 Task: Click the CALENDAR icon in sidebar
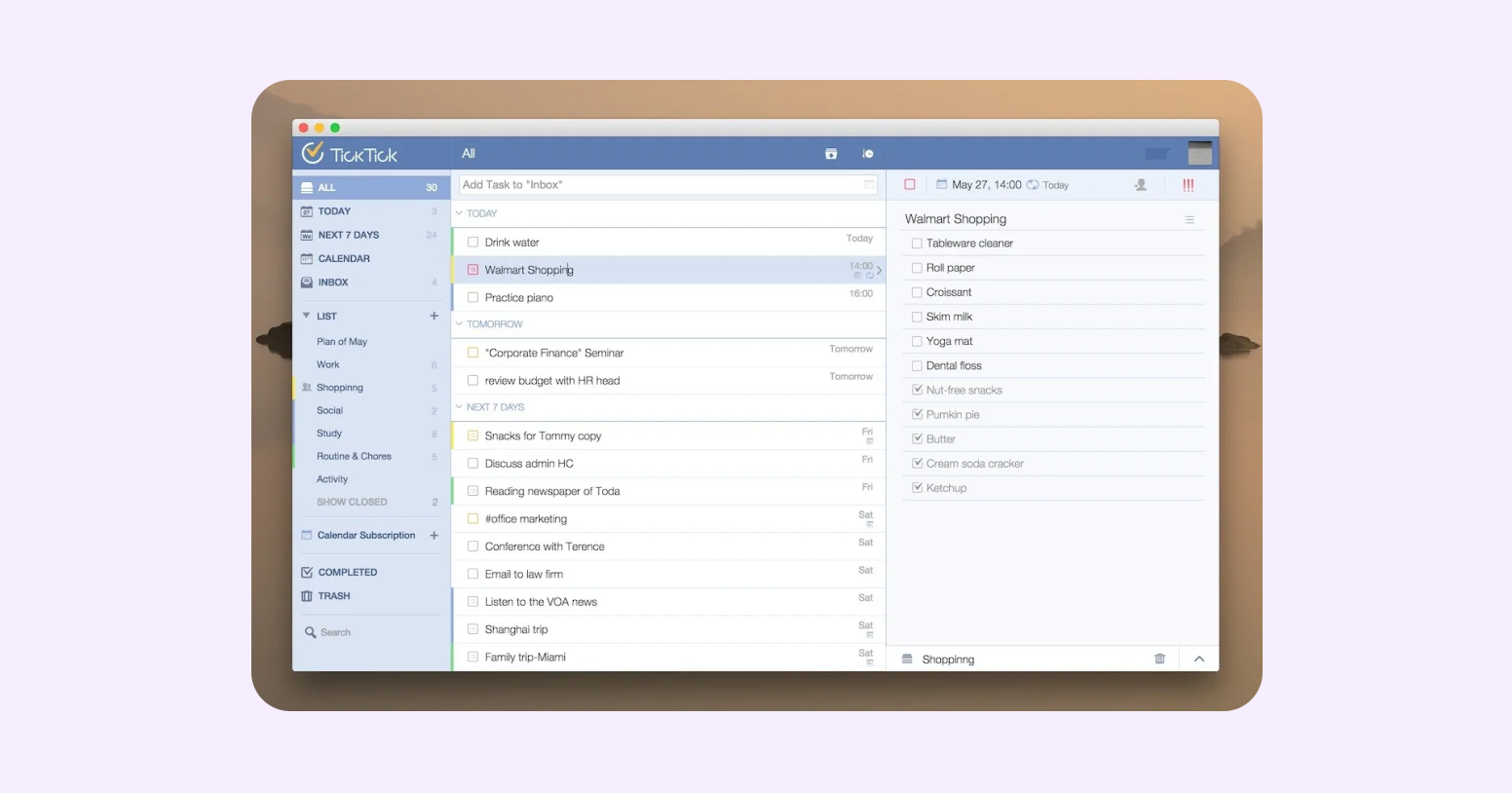click(x=307, y=259)
